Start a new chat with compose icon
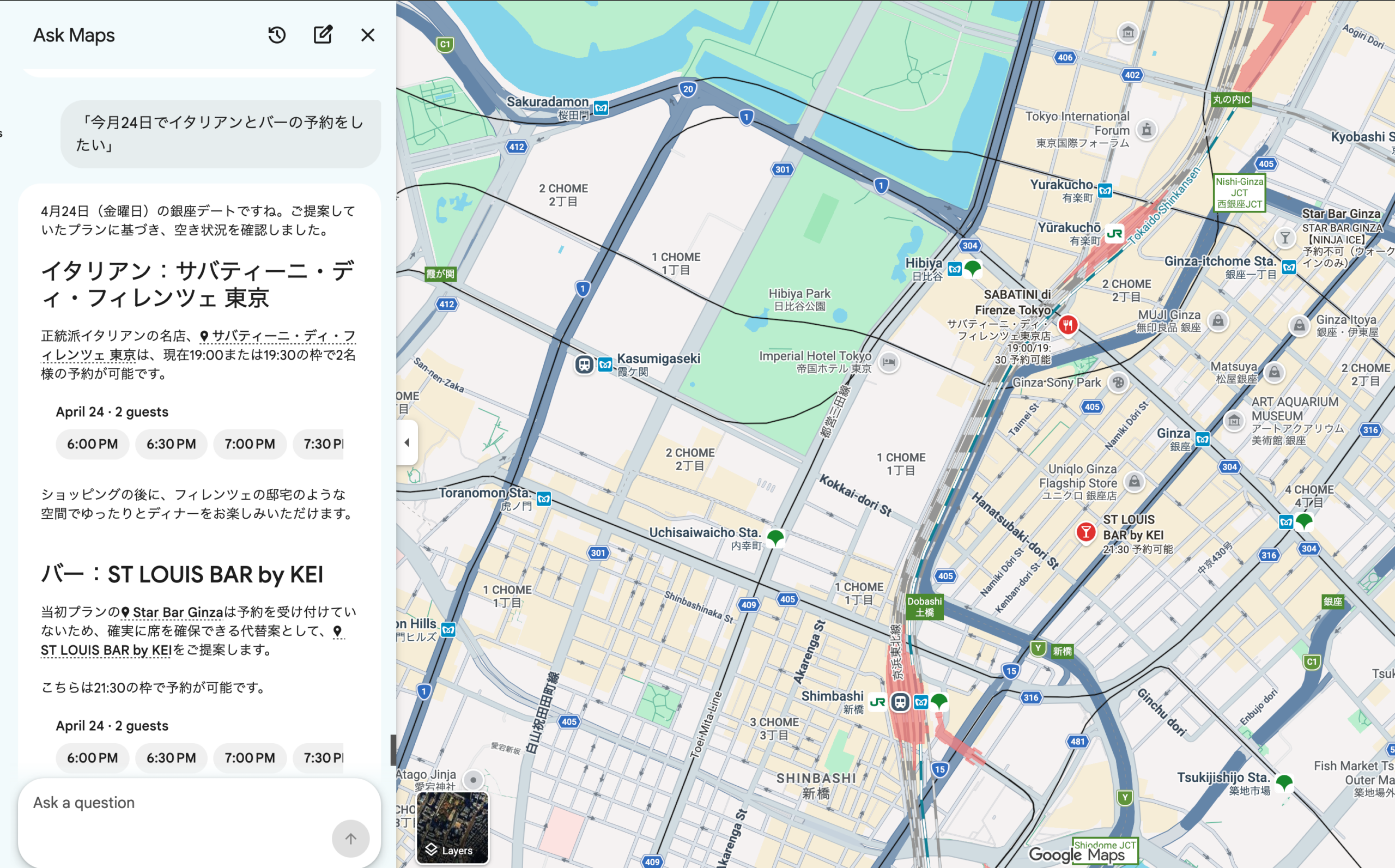Viewport: 1395px width, 868px height. point(323,35)
